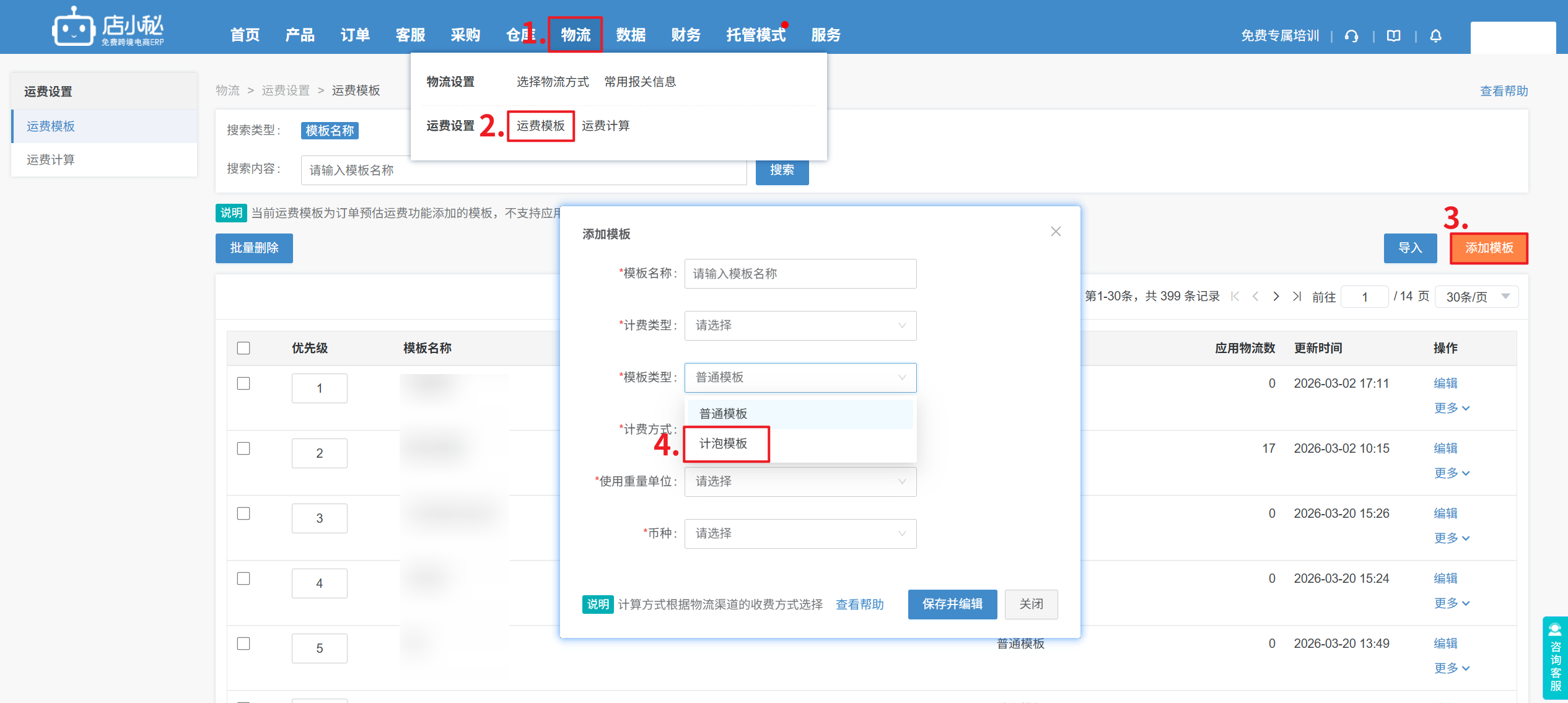Close the add template dialog X

tap(1056, 232)
